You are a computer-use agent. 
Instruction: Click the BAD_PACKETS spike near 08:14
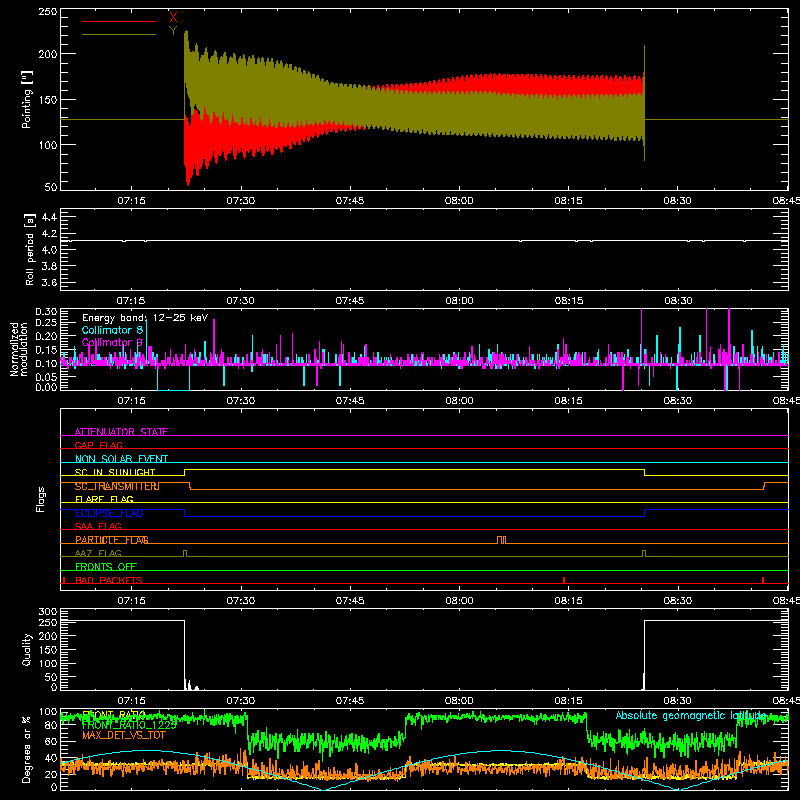(564, 580)
